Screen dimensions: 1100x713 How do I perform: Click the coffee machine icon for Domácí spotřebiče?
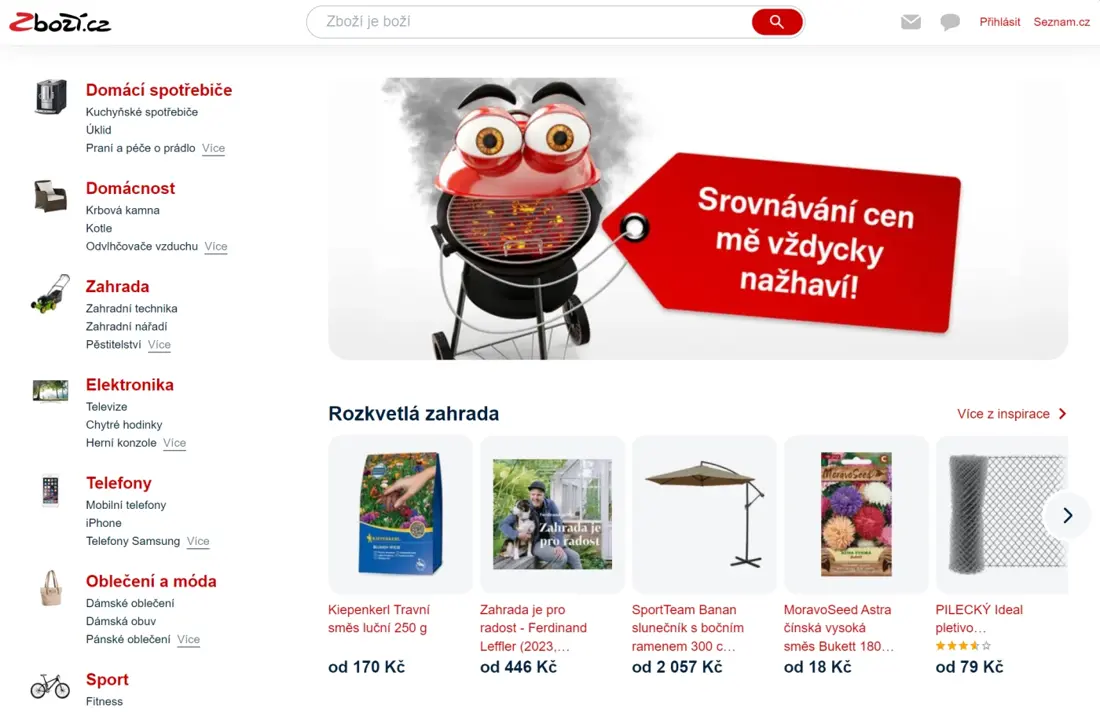[x=51, y=97]
